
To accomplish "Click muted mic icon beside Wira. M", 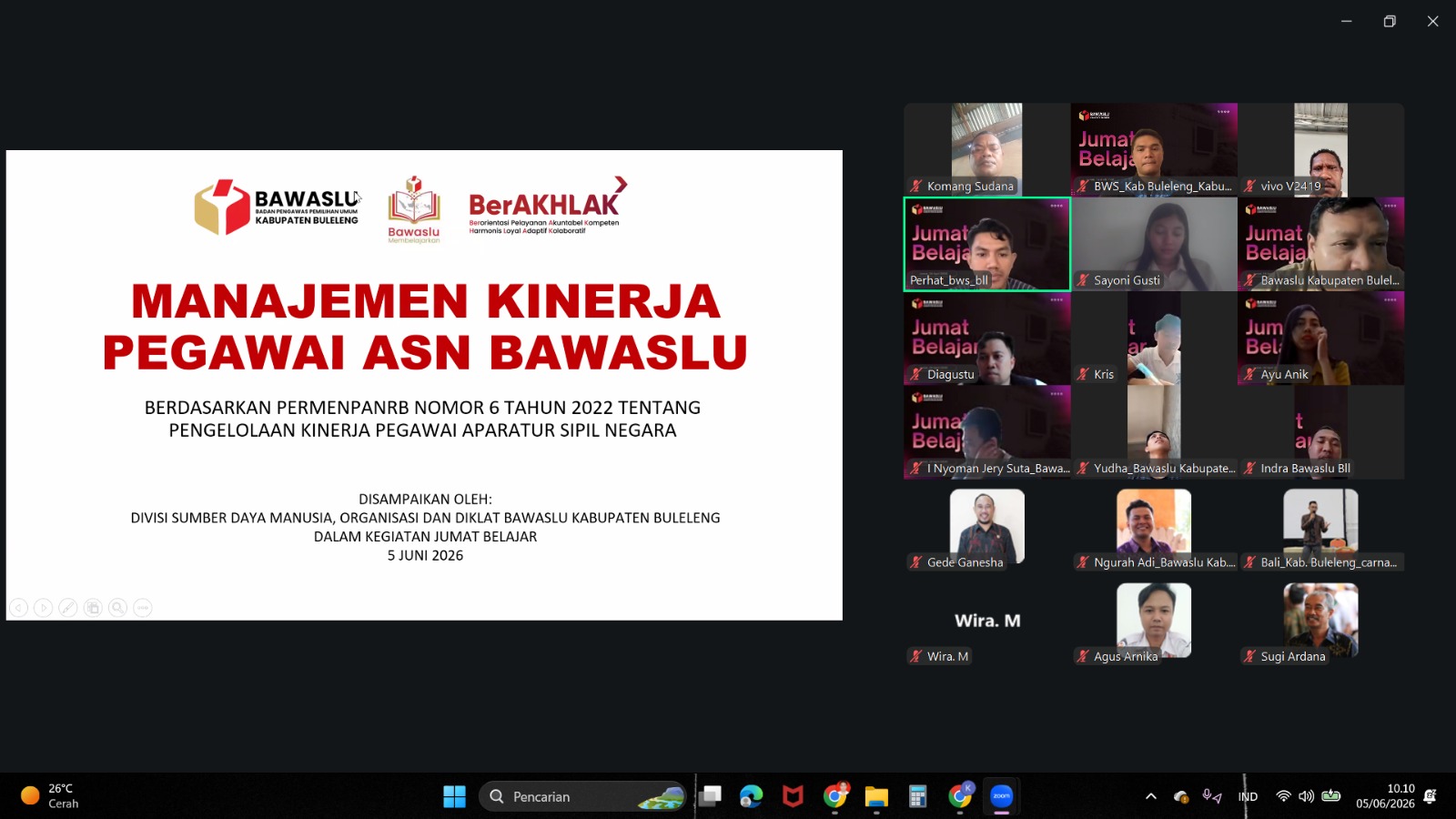I will (x=916, y=656).
